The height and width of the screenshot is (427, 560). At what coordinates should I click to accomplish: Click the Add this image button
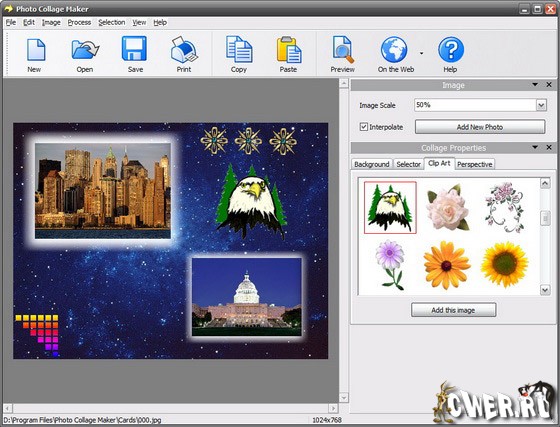[x=453, y=310]
